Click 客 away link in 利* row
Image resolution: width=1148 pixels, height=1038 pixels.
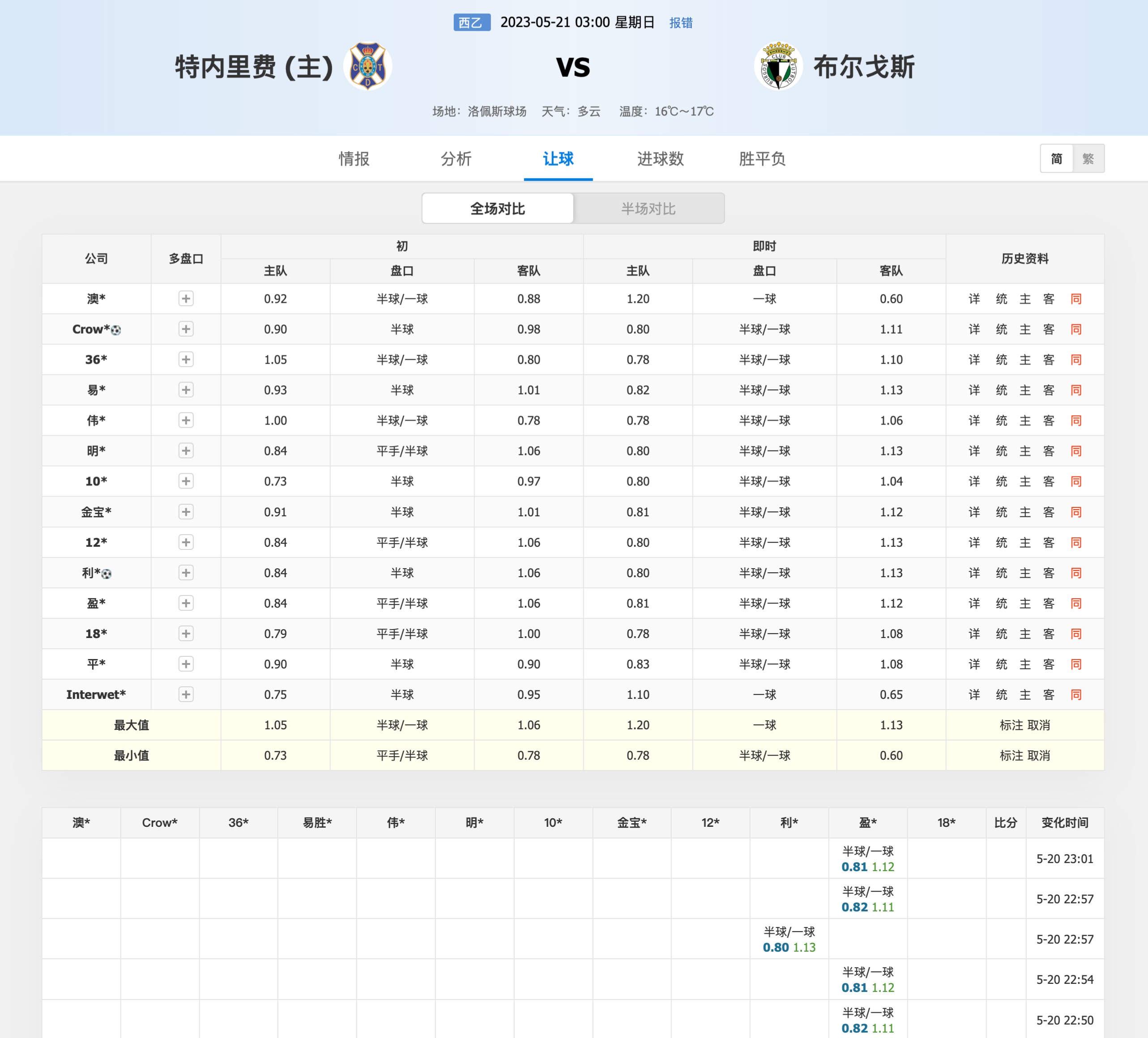click(1049, 573)
